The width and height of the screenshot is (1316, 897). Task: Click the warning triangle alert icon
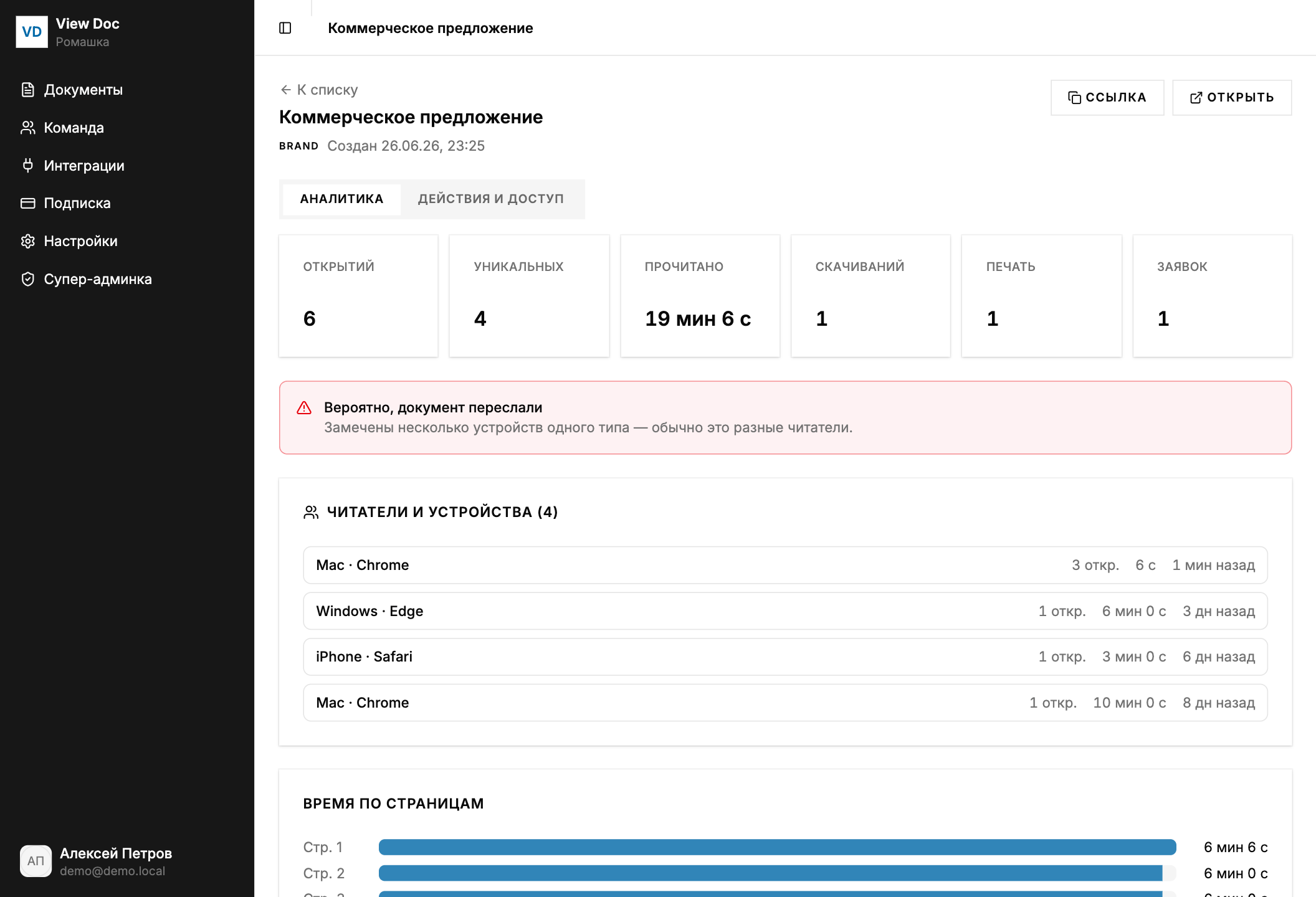[304, 408]
